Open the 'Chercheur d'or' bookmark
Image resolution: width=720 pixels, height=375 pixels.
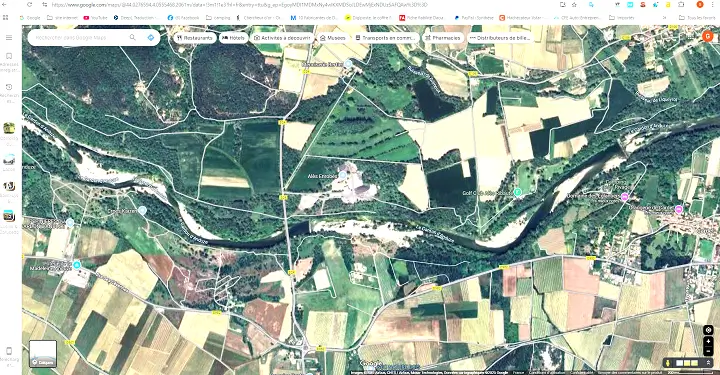click(x=259, y=17)
